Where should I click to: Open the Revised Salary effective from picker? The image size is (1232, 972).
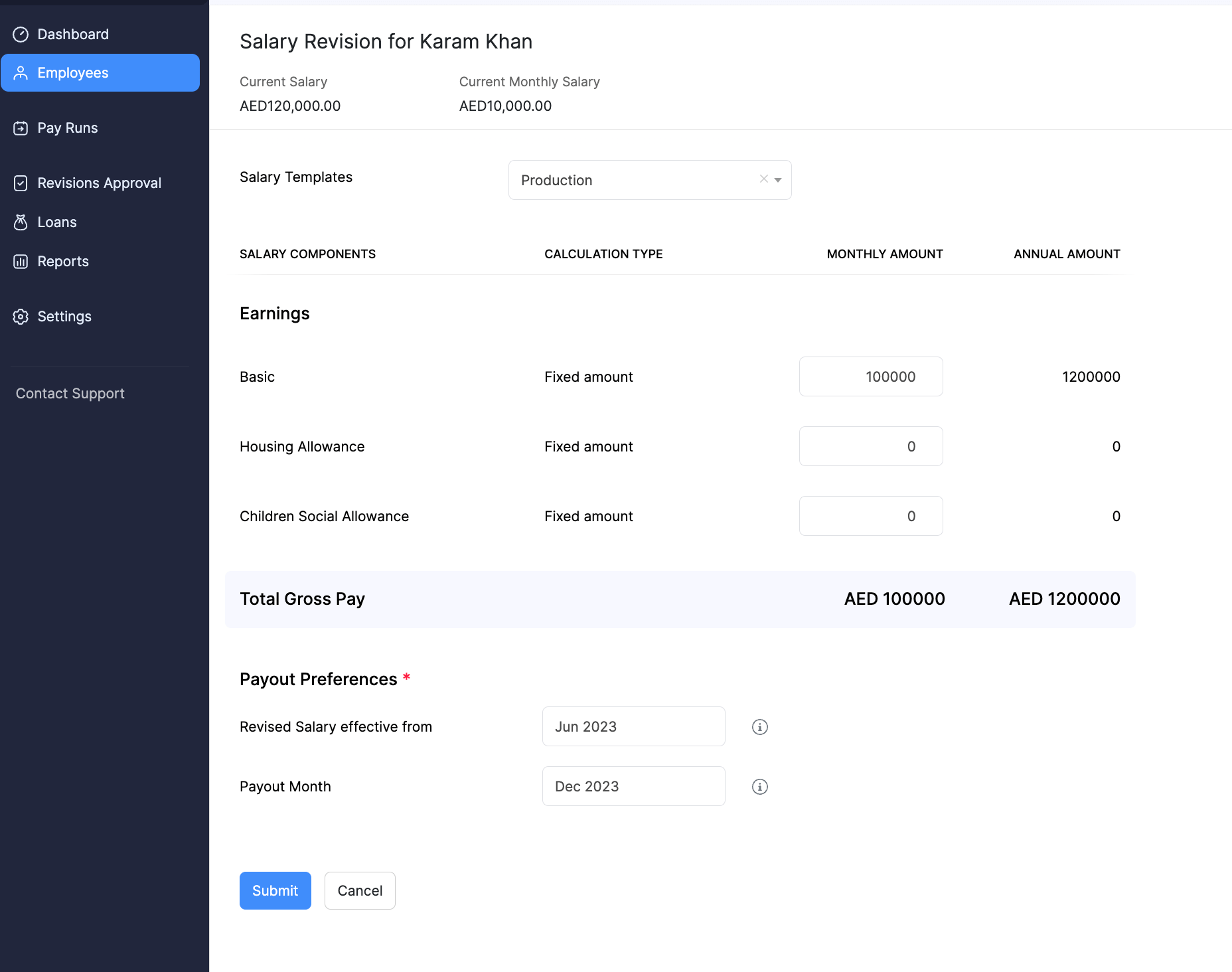633,726
